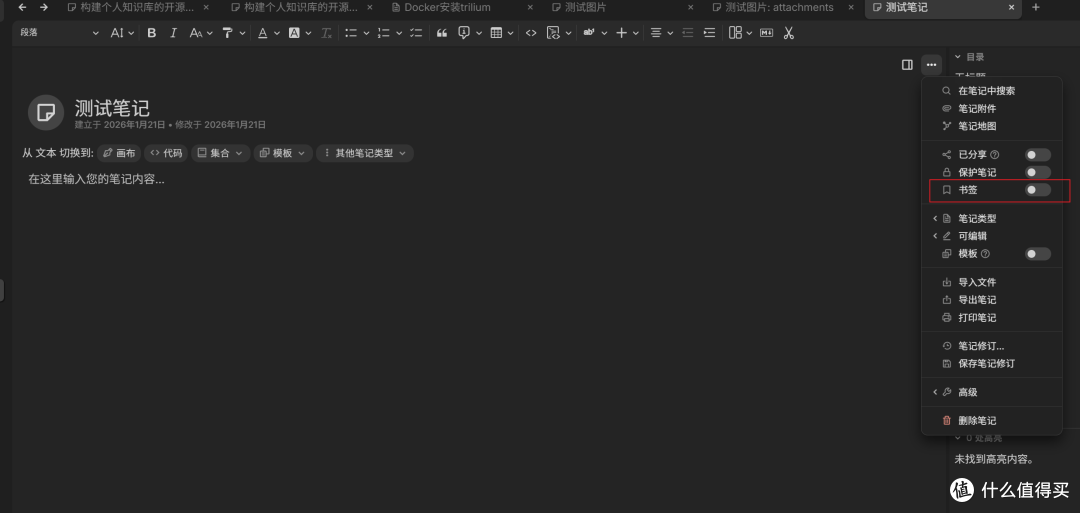
Task: Open the 段落 paragraph style dropdown
Action: click(59, 32)
